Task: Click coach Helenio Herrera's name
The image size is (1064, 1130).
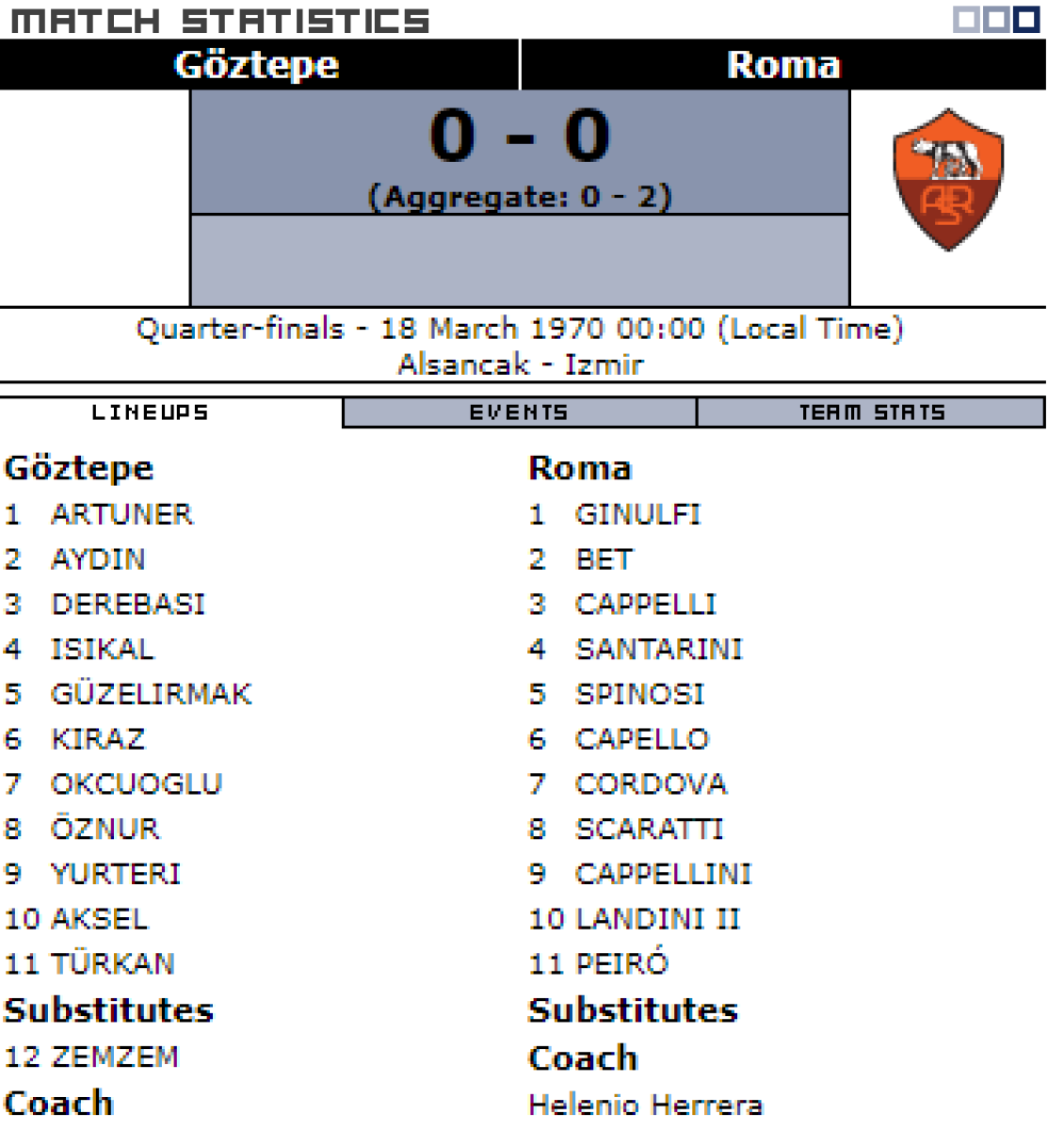Action: click(x=645, y=1104)
